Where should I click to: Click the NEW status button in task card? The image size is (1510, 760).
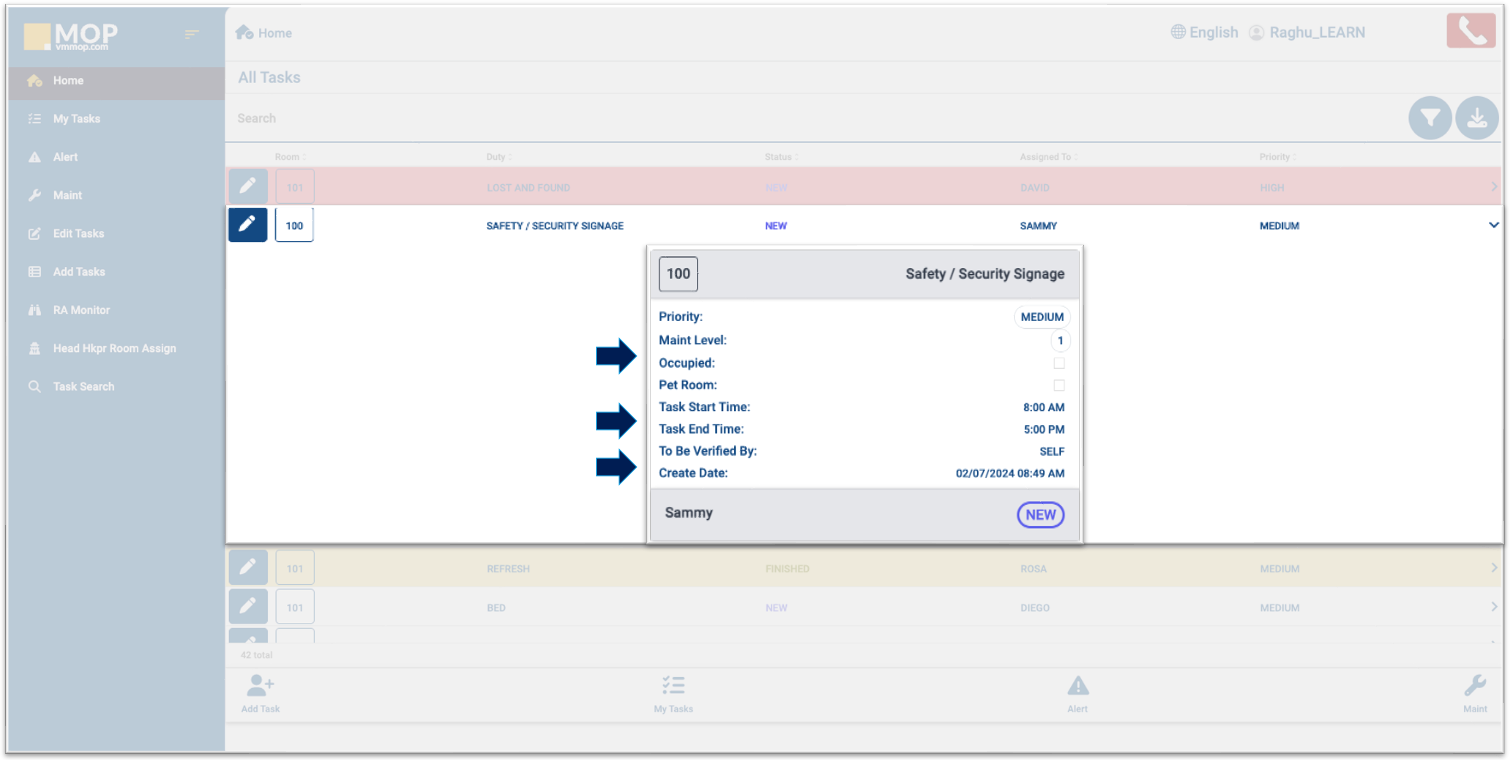1040,515
